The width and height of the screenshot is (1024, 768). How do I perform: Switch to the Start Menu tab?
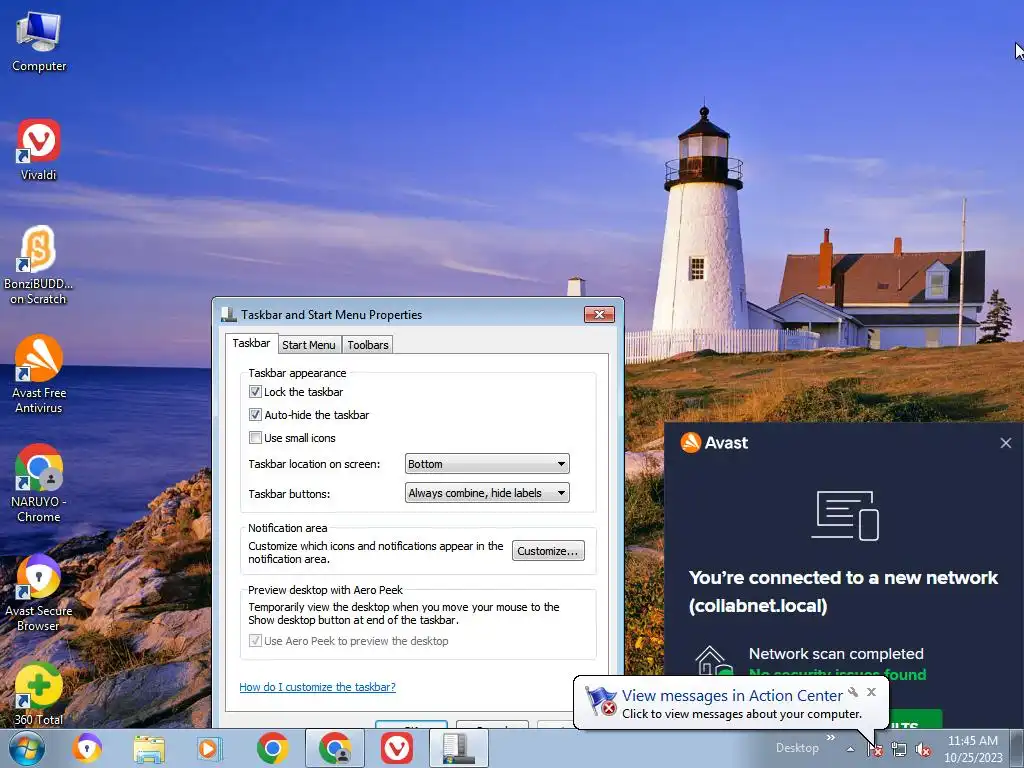click(x=309, y=345)
